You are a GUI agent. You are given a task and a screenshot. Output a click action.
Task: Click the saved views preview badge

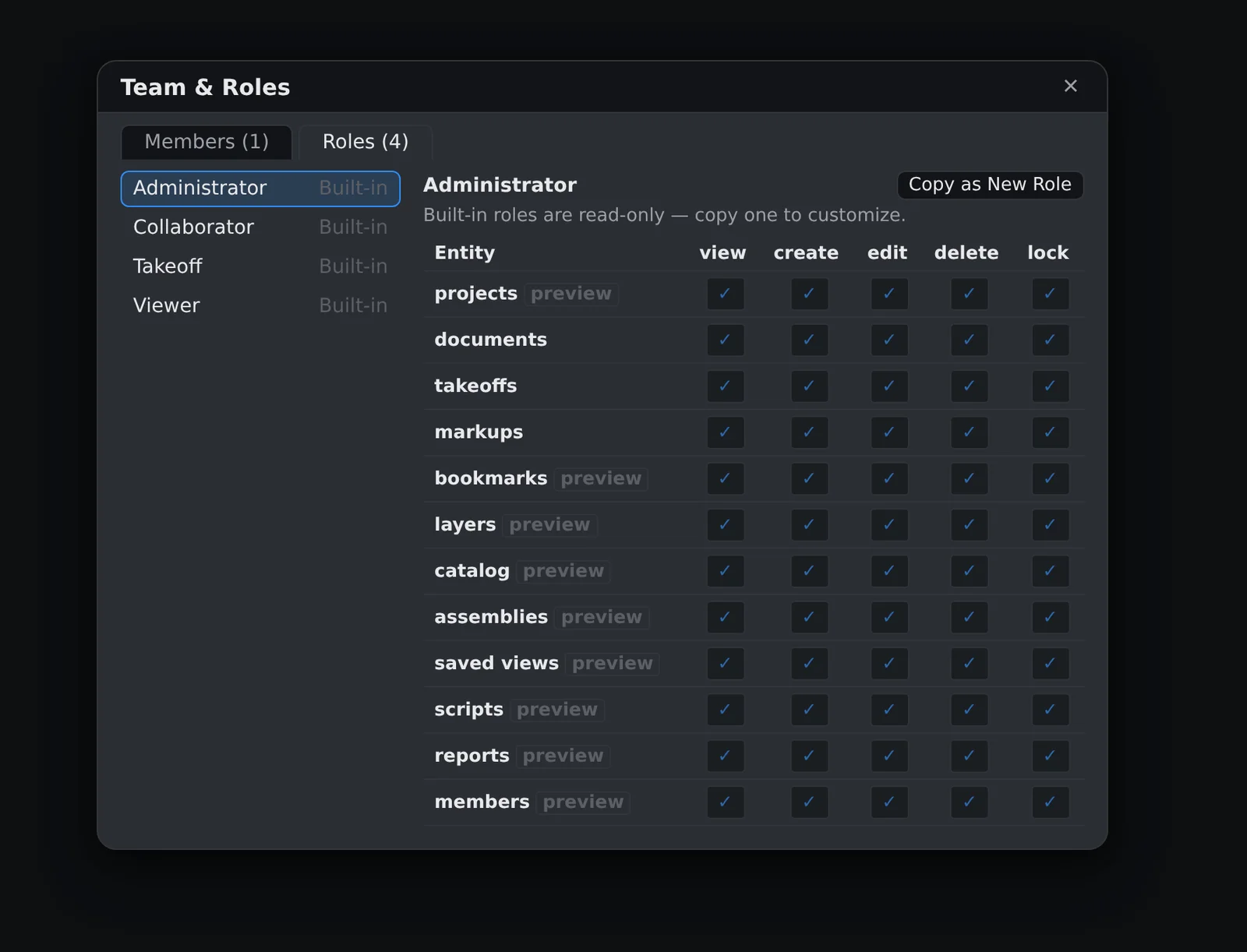click(613, 664)
